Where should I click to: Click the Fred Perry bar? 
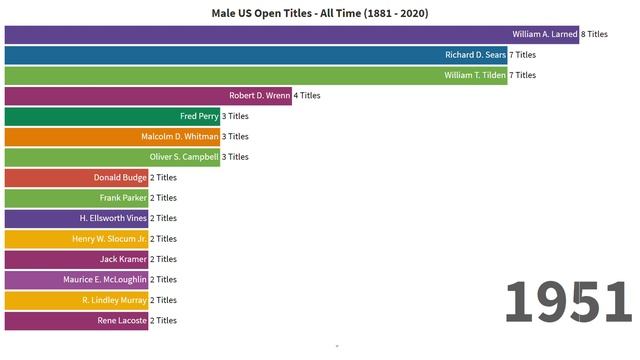(x=112, y=116)
